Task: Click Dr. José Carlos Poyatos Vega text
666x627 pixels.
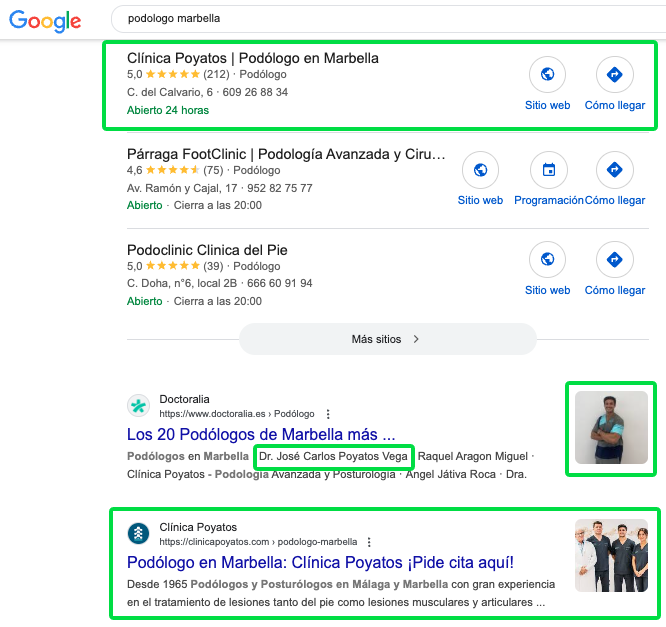Action: coord(333,456)
